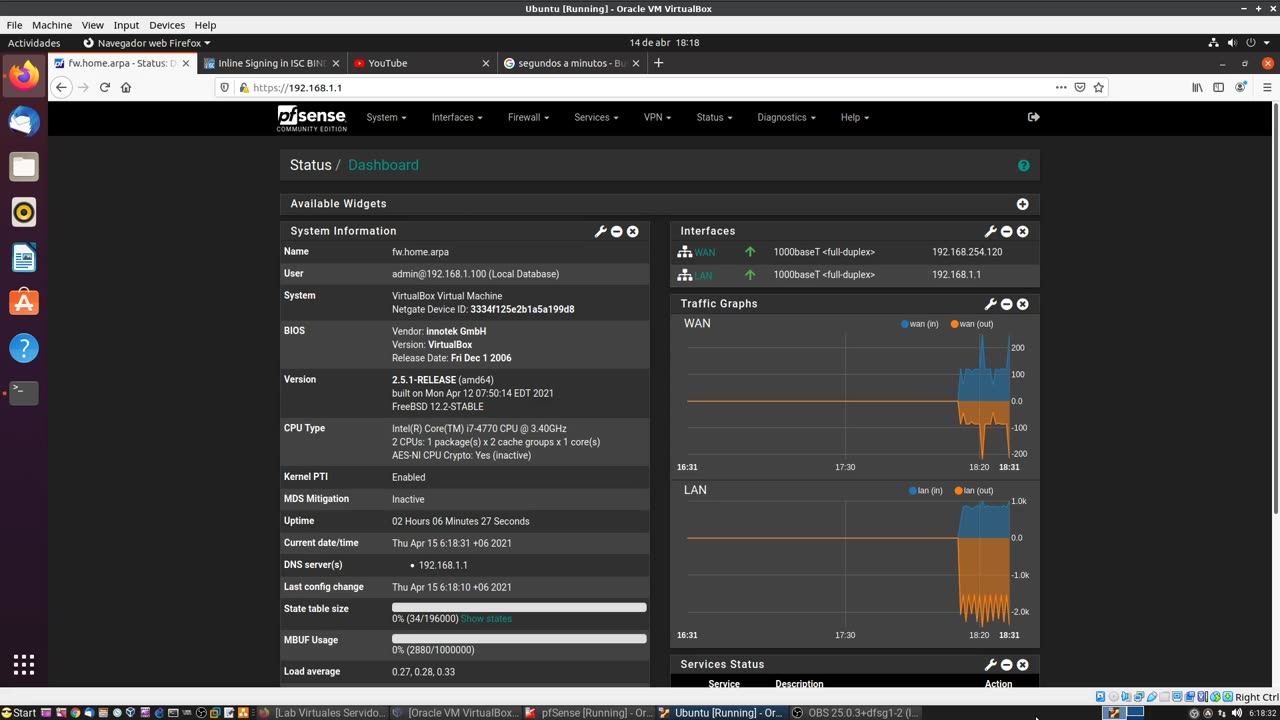Image resolution: width=1280 pixels, height=720 pixels.
Task: Open Firefox library icon
Action: pos(1197,88)
